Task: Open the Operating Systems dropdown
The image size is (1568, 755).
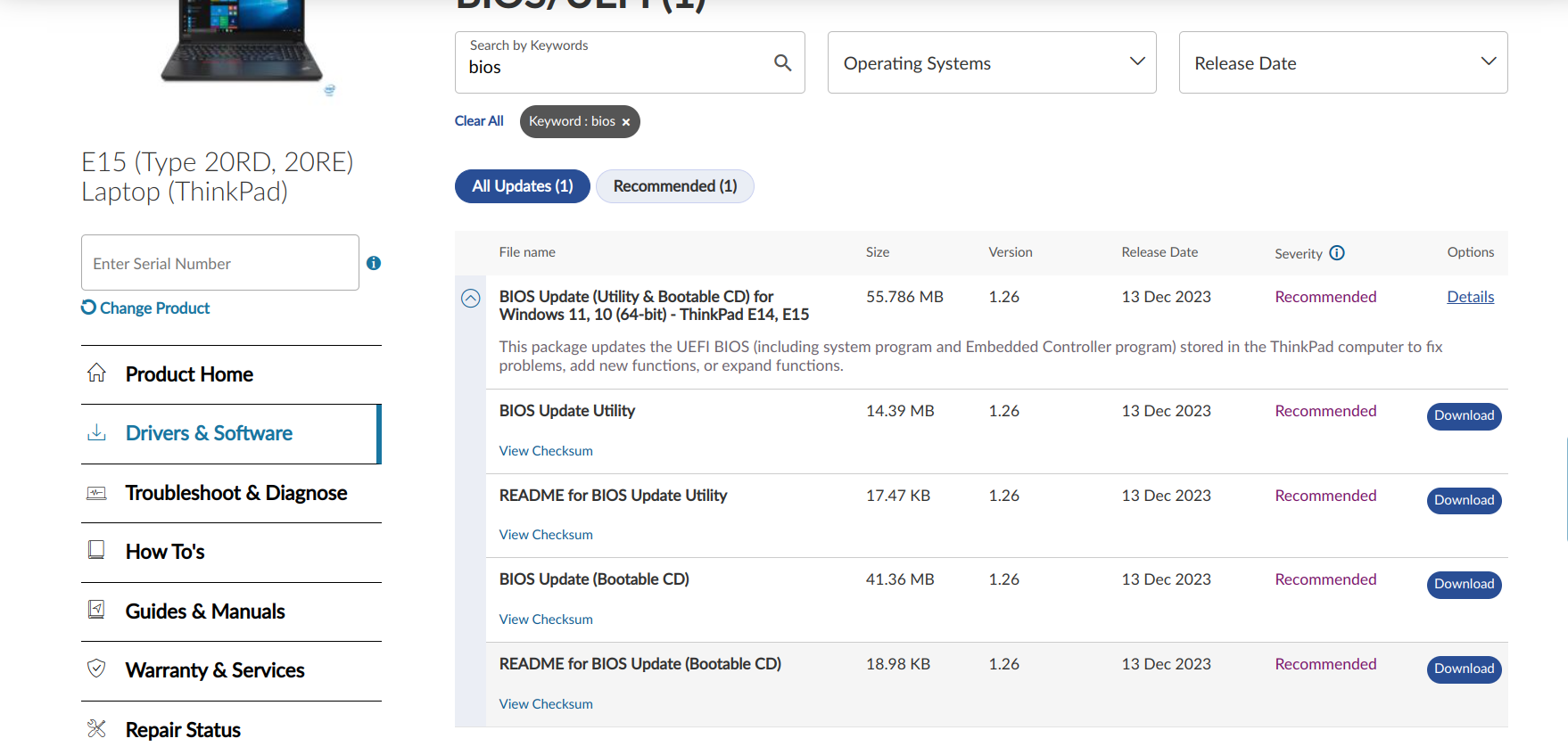Action: (x=992, y=62)
